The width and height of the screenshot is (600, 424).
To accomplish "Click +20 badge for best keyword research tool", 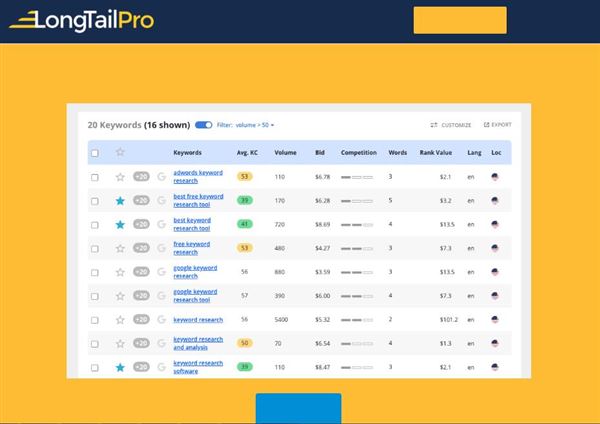I will 141,224.
